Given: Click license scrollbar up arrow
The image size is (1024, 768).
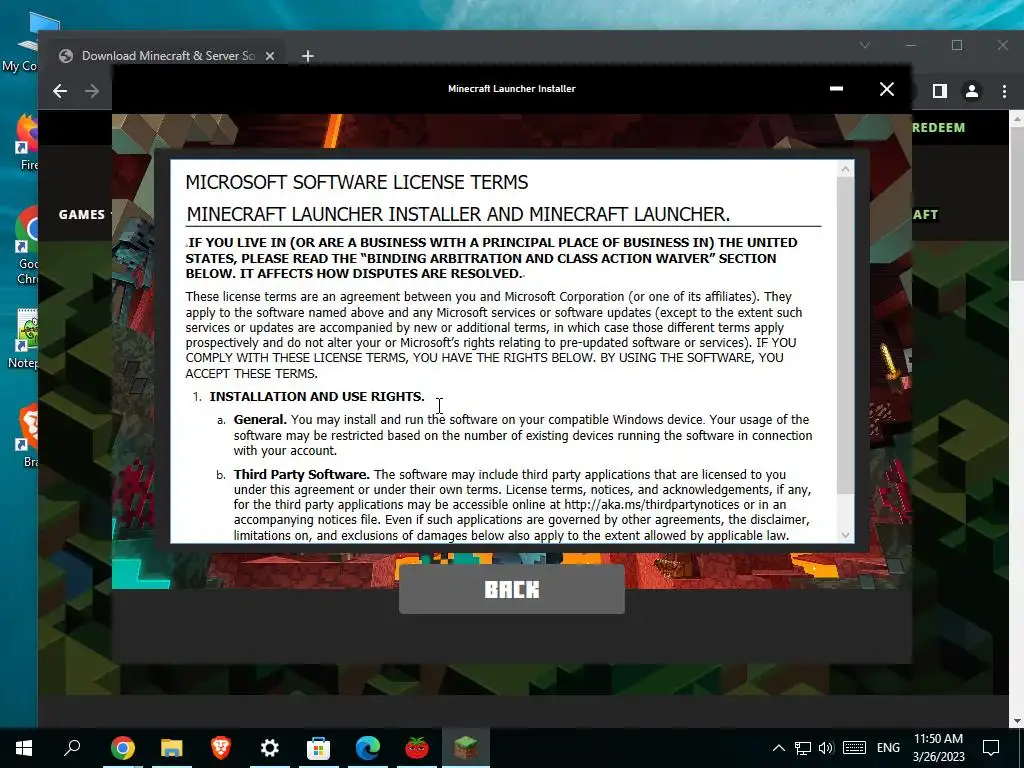Looking at the screenshot, I should [845, 170].
